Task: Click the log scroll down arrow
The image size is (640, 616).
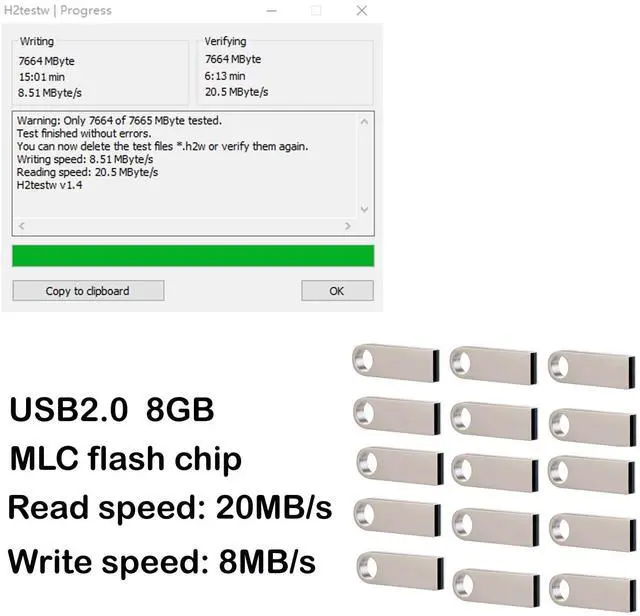Action: click(364, 209)
